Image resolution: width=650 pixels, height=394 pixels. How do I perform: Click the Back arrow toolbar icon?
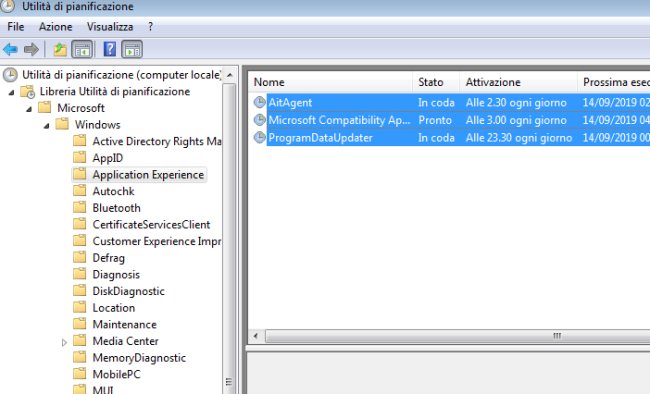10,50
